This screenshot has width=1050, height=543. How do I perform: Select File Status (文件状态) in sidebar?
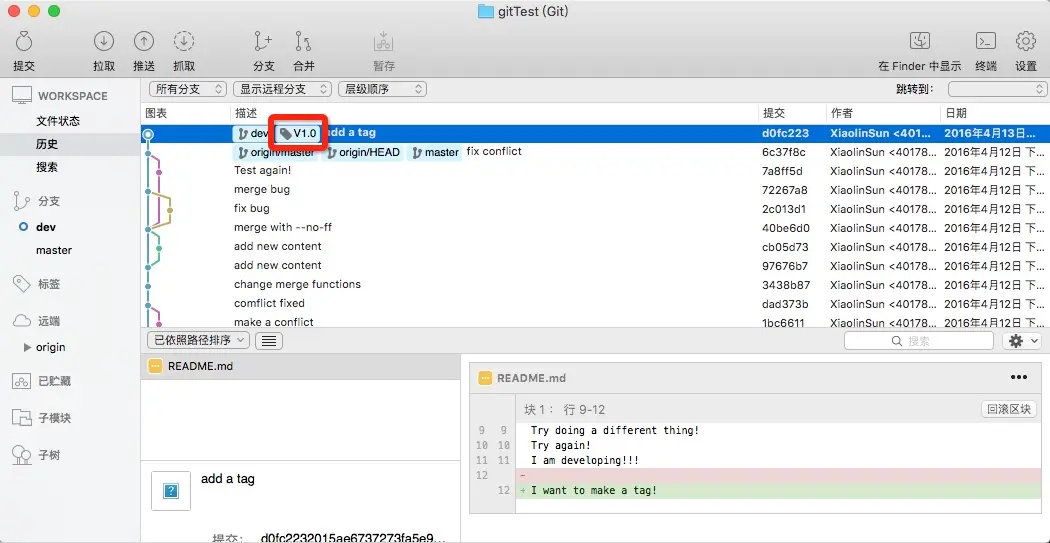click(58, 121)
